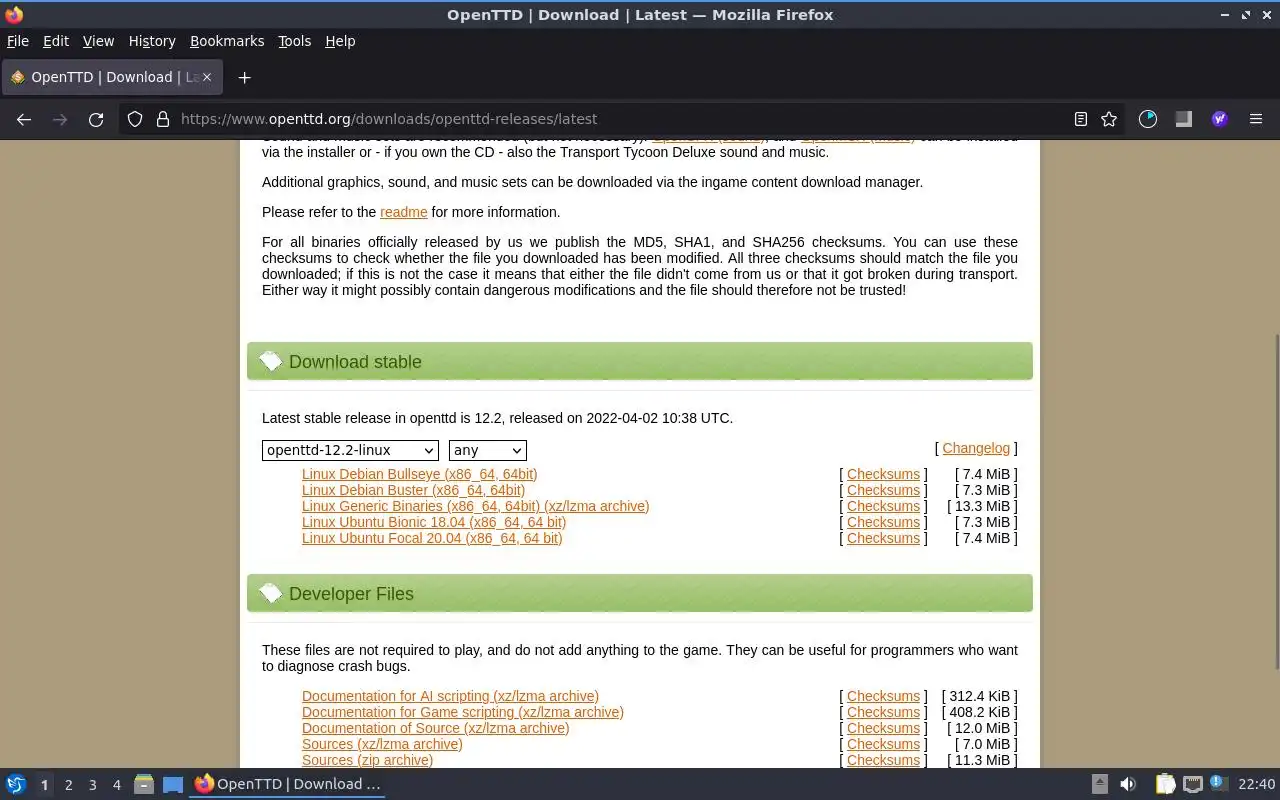Download Linux Debian Bullseye build
This screenshot has width=1280, height=800.
pos(419,474)
